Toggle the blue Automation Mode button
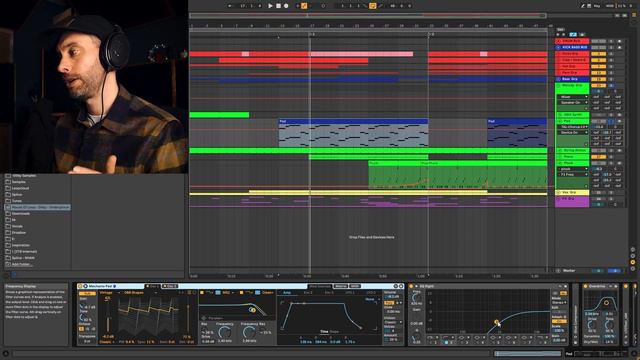 coord(573,35)
